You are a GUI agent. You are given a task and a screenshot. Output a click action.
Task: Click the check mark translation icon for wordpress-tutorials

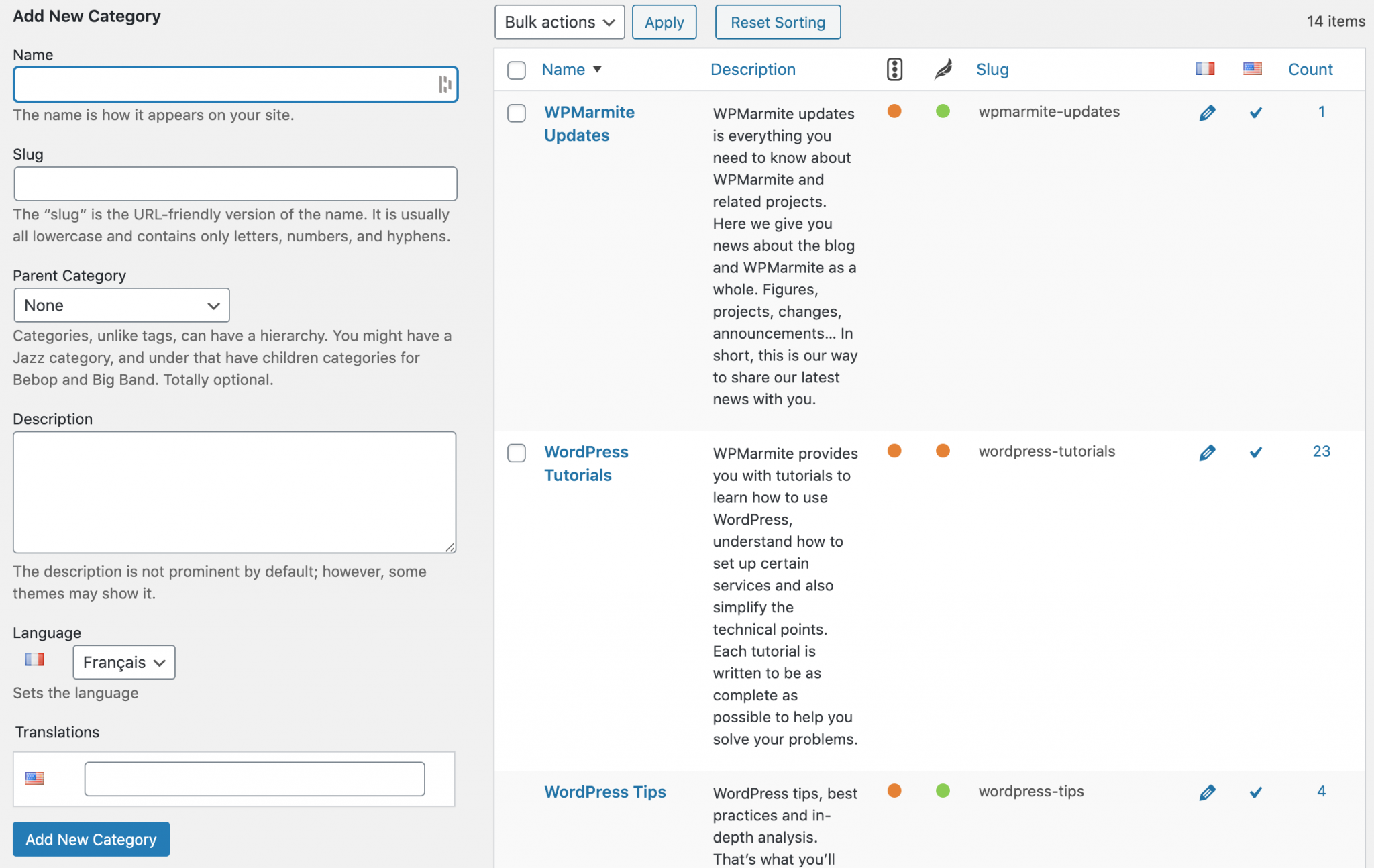pyautogui.click(x=1256, y=453)
